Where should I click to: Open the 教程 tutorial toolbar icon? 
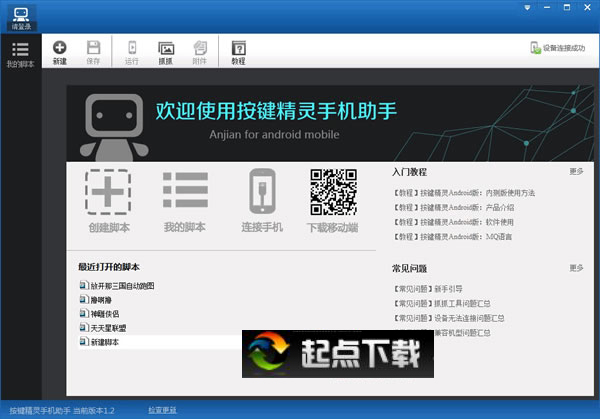pos(239,52)
